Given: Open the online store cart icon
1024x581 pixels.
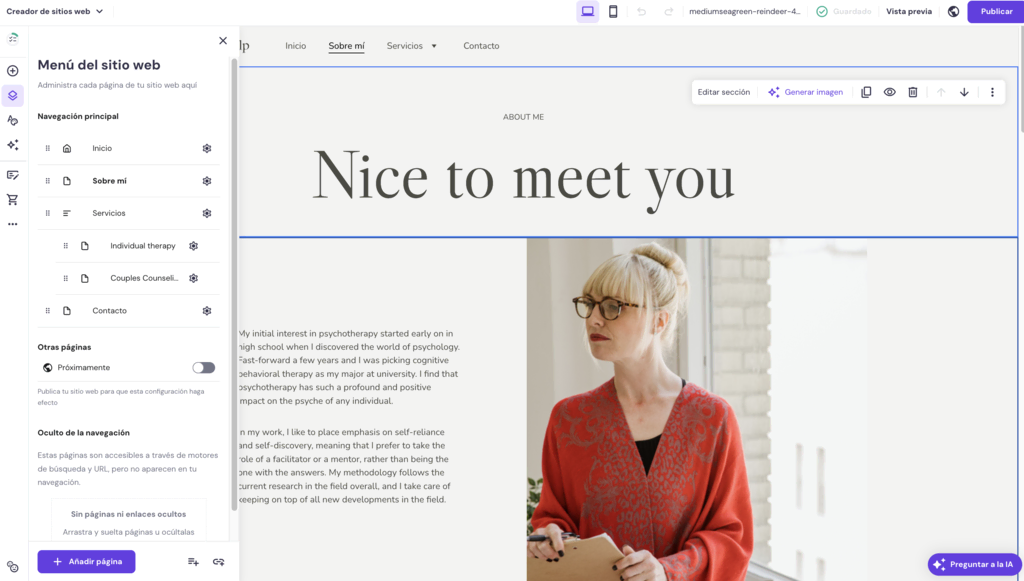Looking at the screenshot, I should point(13,199).
